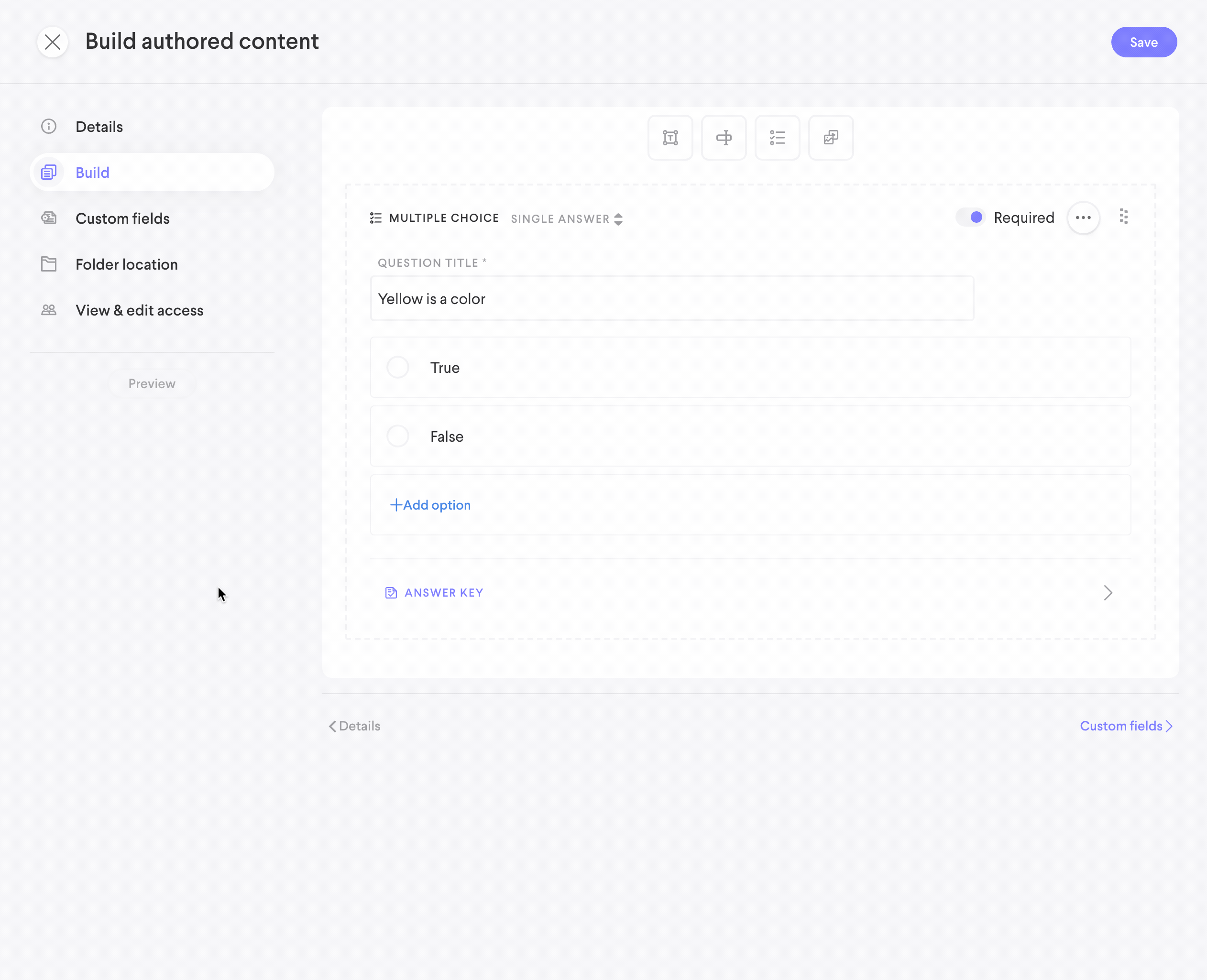
Task: Open the Single Answer type dropdown
Action: click(x=566, y=219)
